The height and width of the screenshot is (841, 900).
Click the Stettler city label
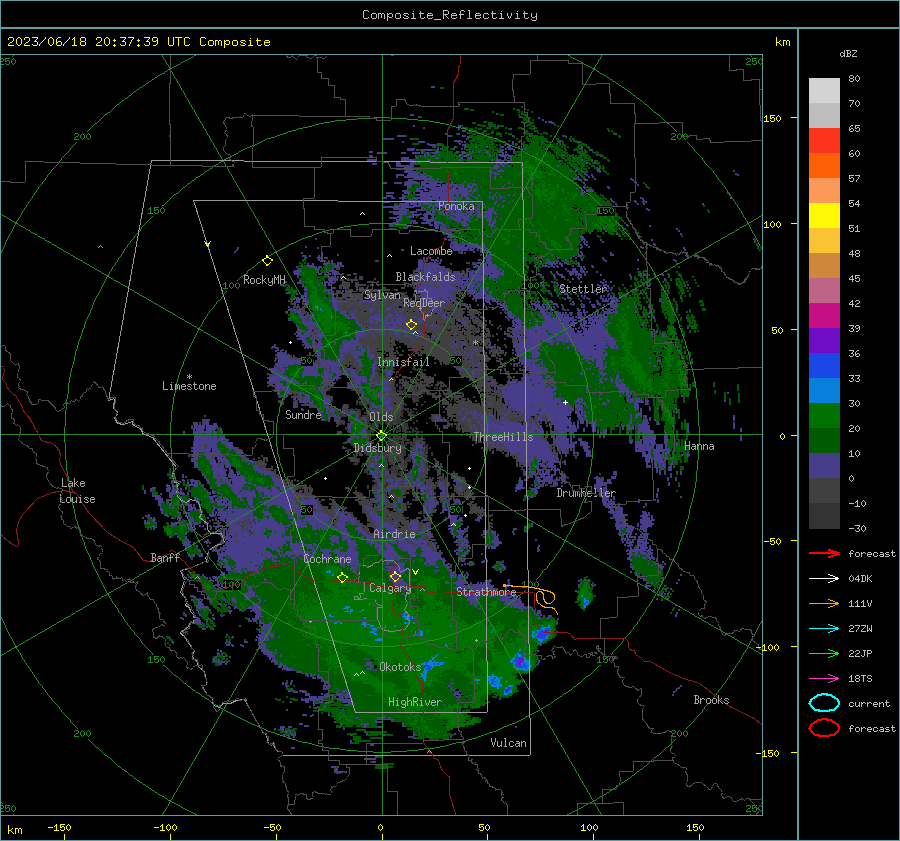coord(583,289)
